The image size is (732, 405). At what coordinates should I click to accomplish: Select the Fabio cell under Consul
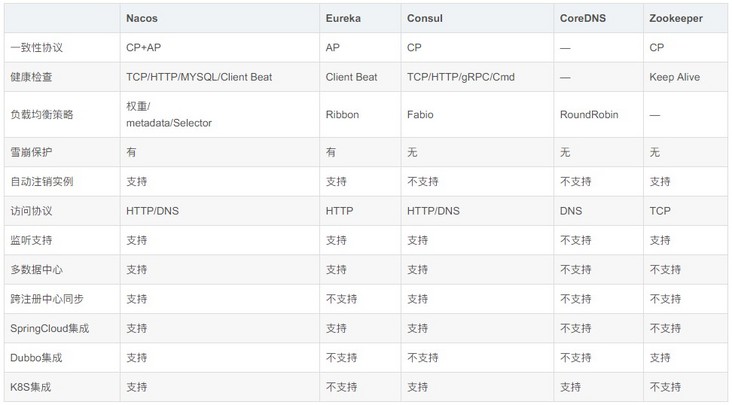(421, 114)
